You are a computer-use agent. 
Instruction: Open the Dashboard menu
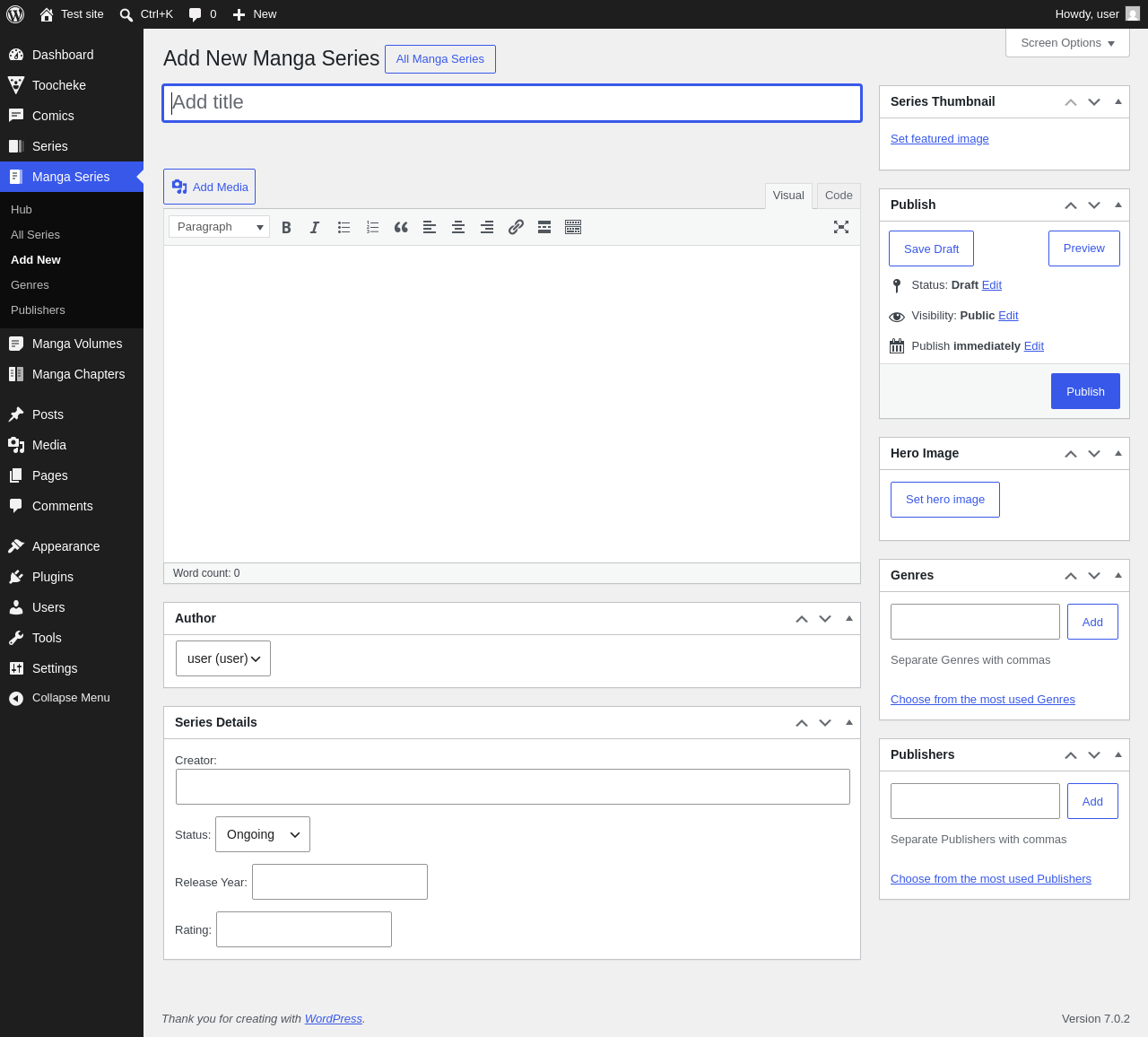[72, 55]
